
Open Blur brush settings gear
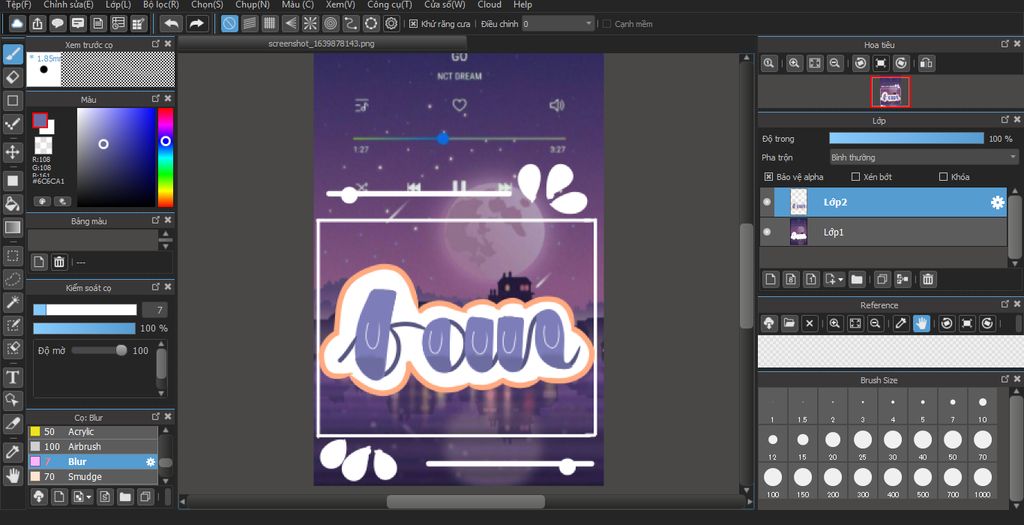[150, 462]
